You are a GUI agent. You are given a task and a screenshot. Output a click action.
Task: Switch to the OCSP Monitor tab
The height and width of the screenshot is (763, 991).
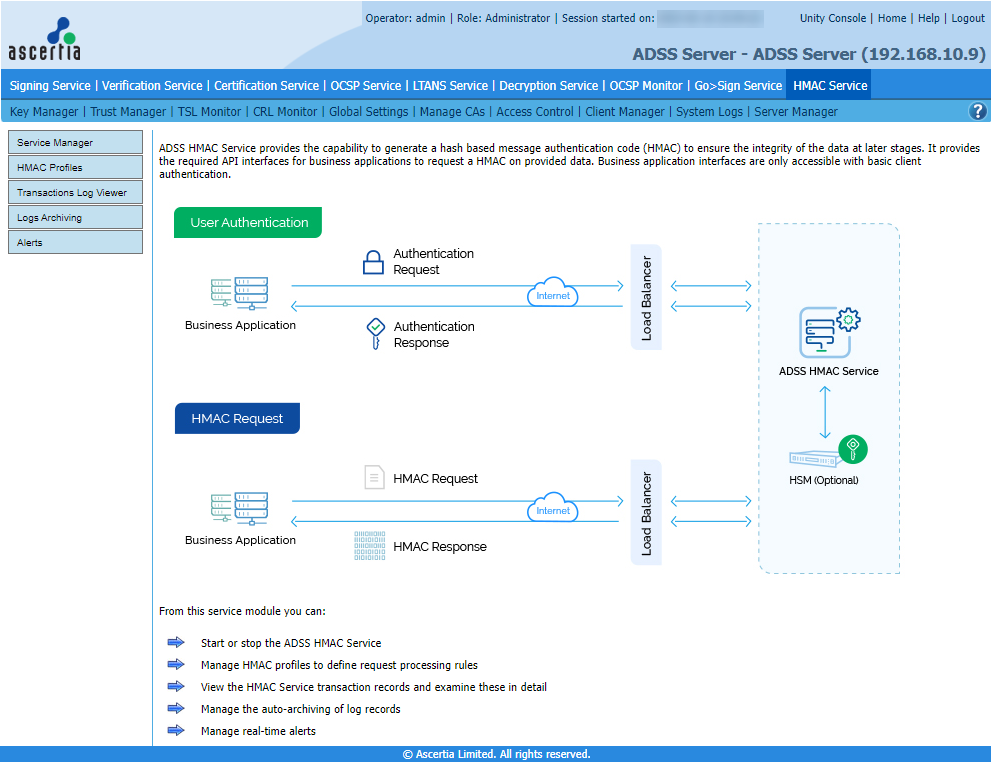pos(646,86)
